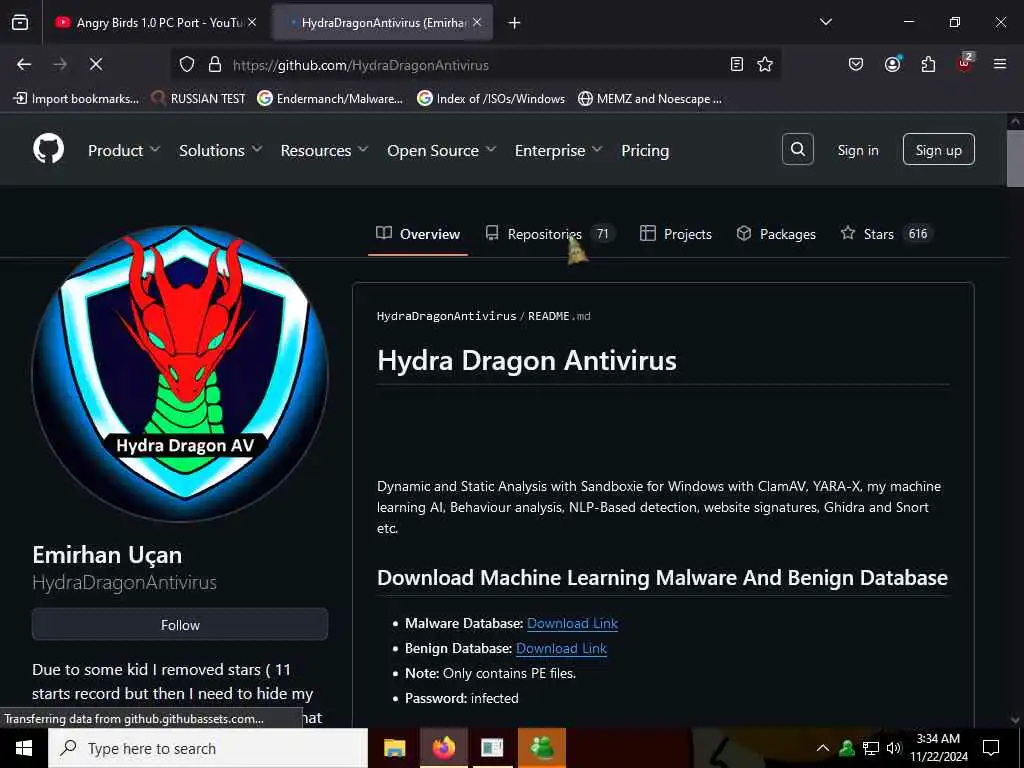
Task: Select the HydraDragonAntivirus browser tab
Action: (383, 22)
